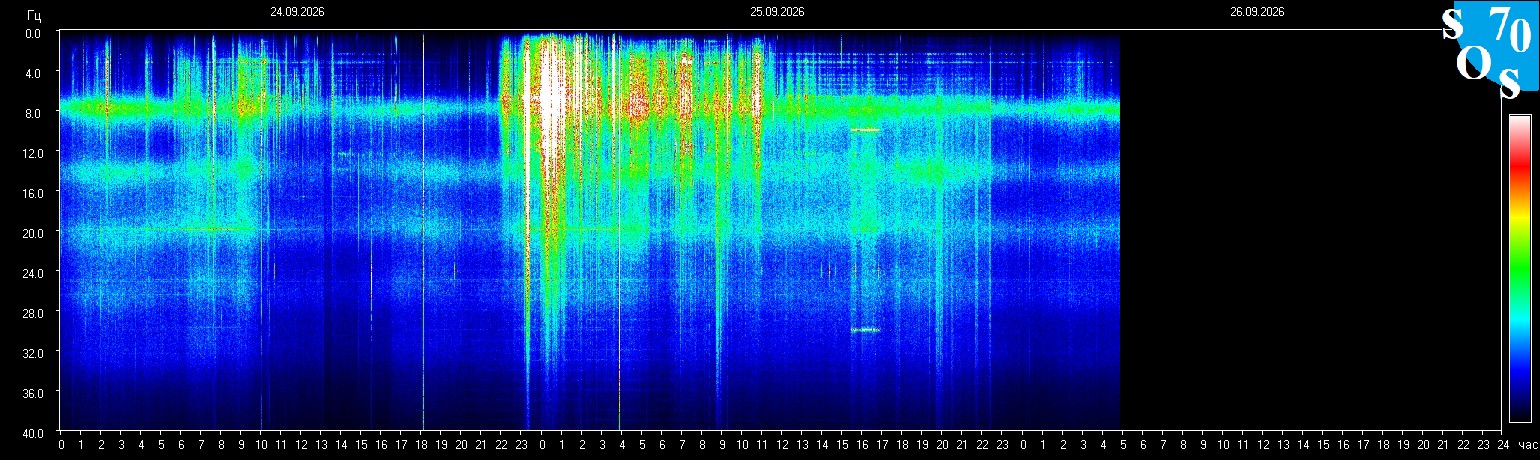Click the 20.0 frequency axis label
Screen dimensions: 1540x460
32,233
